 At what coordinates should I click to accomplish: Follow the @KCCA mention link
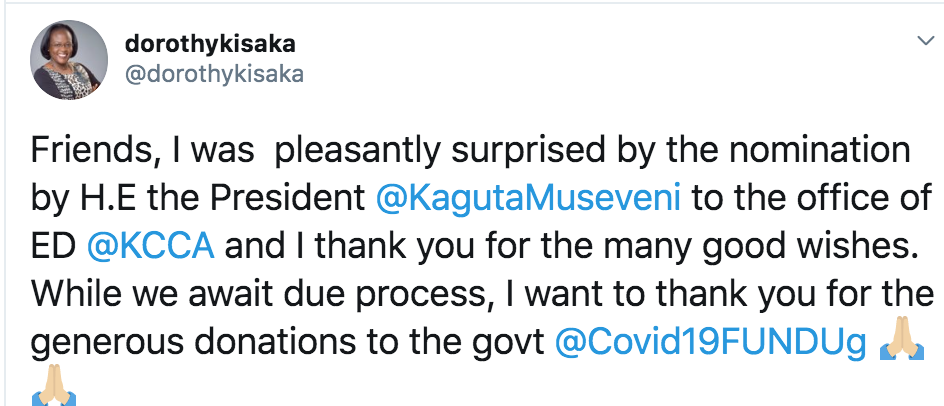151,246
